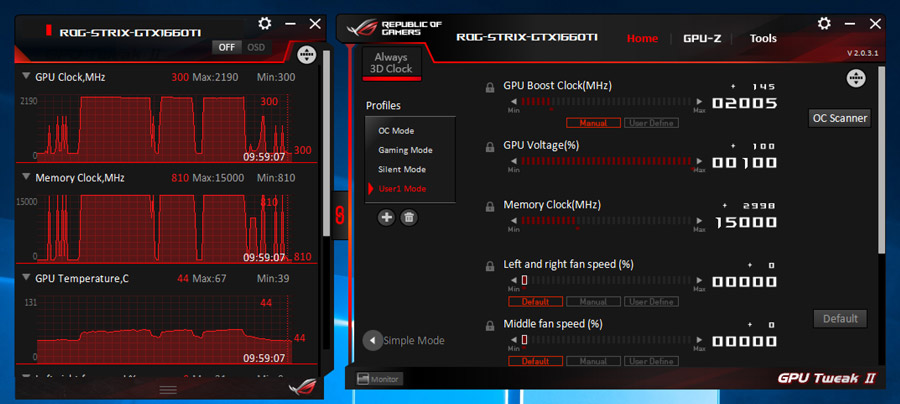This screenshot has width=900, height=404.
Task: Click the Monitor button
Action: [x=380, y=379]
